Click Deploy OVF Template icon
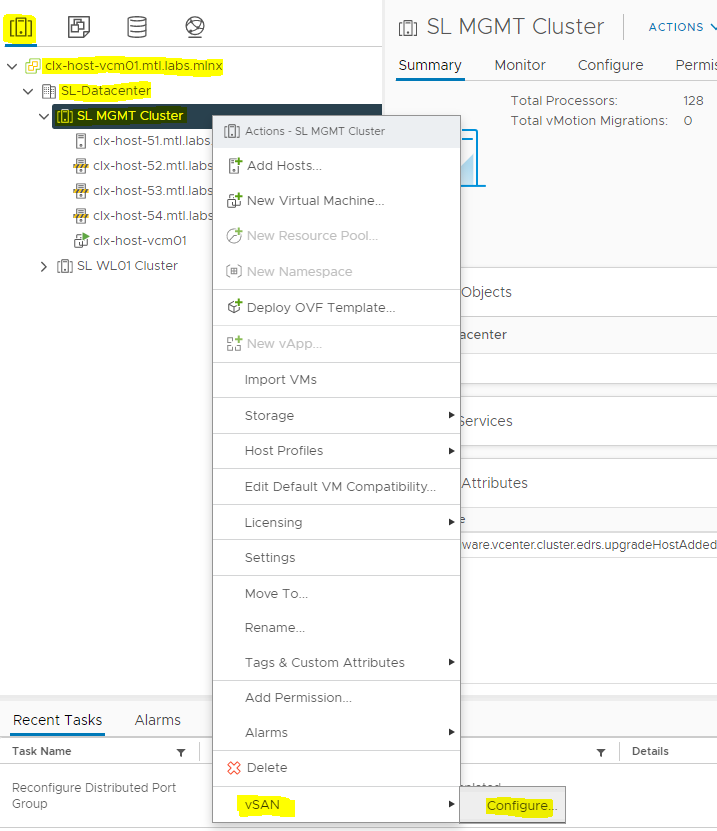 234,307
